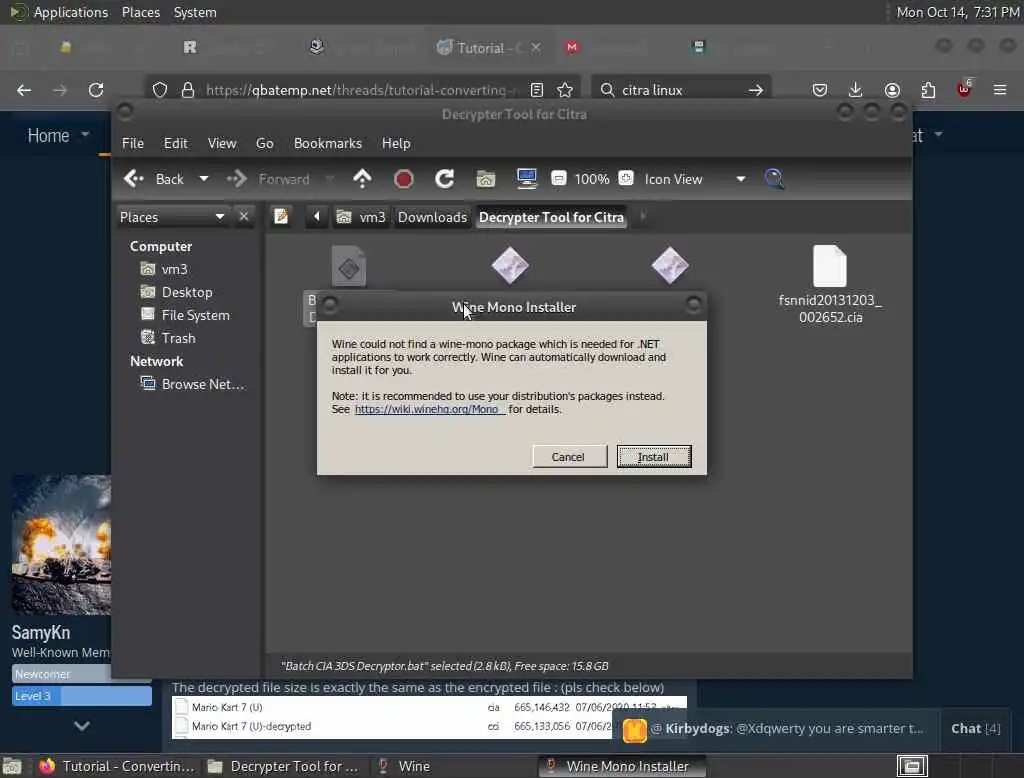Select the right diamond executable file icon

tap(670, 266)
